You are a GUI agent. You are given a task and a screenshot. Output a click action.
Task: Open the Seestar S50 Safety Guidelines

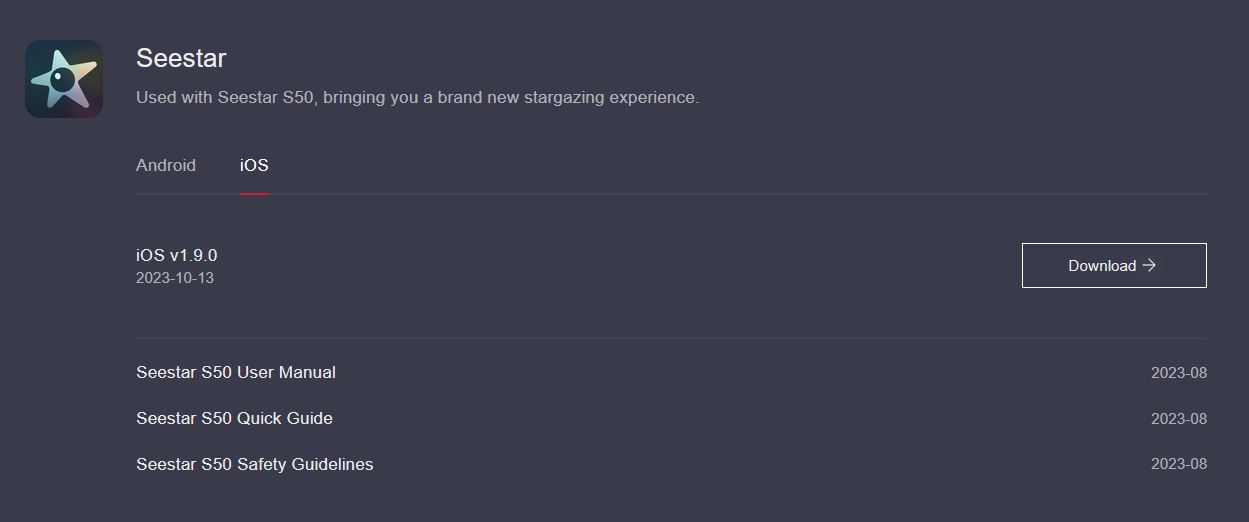click(255, 464)
